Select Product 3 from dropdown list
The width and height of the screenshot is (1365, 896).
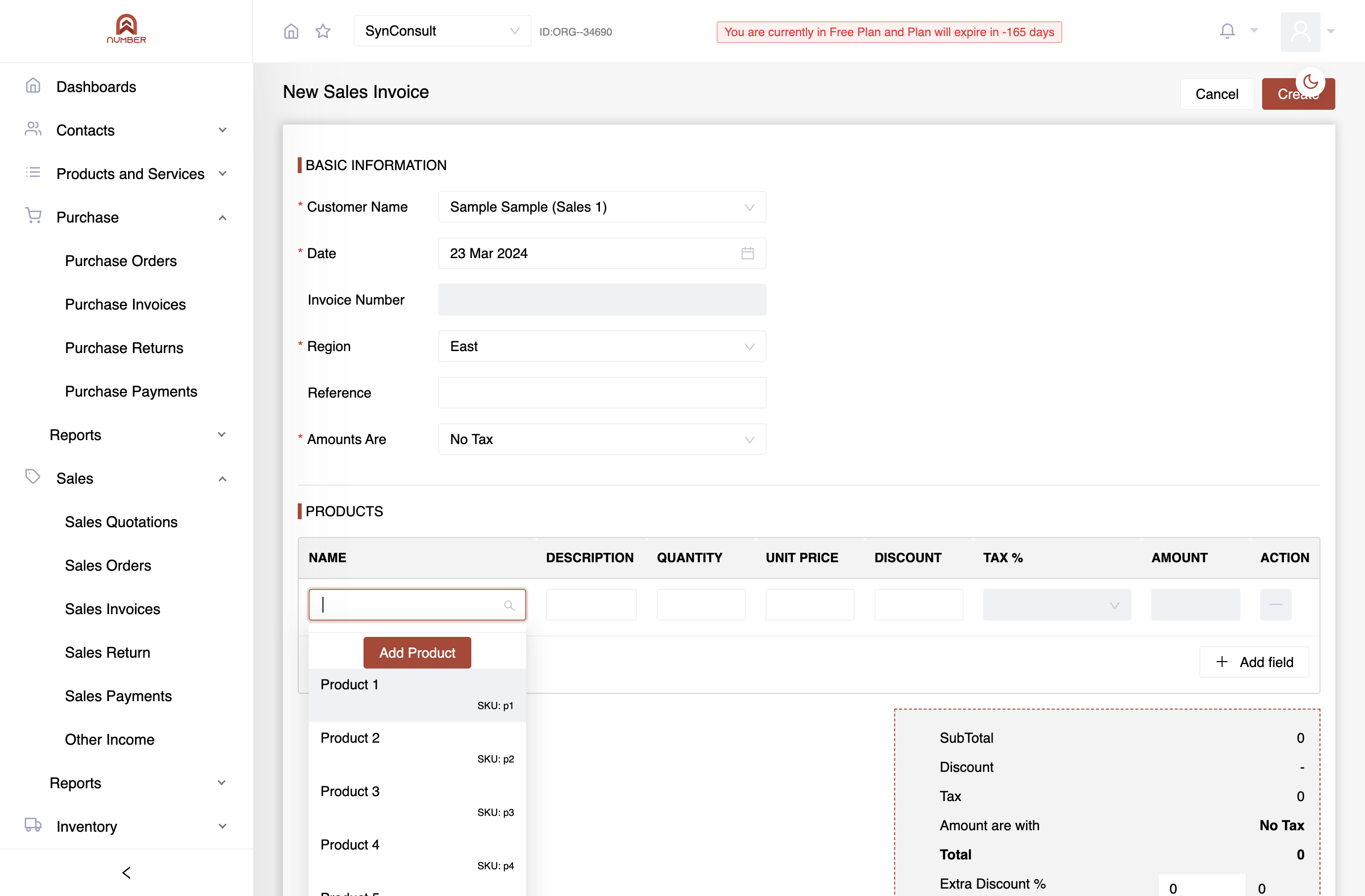tap(417, 802)
